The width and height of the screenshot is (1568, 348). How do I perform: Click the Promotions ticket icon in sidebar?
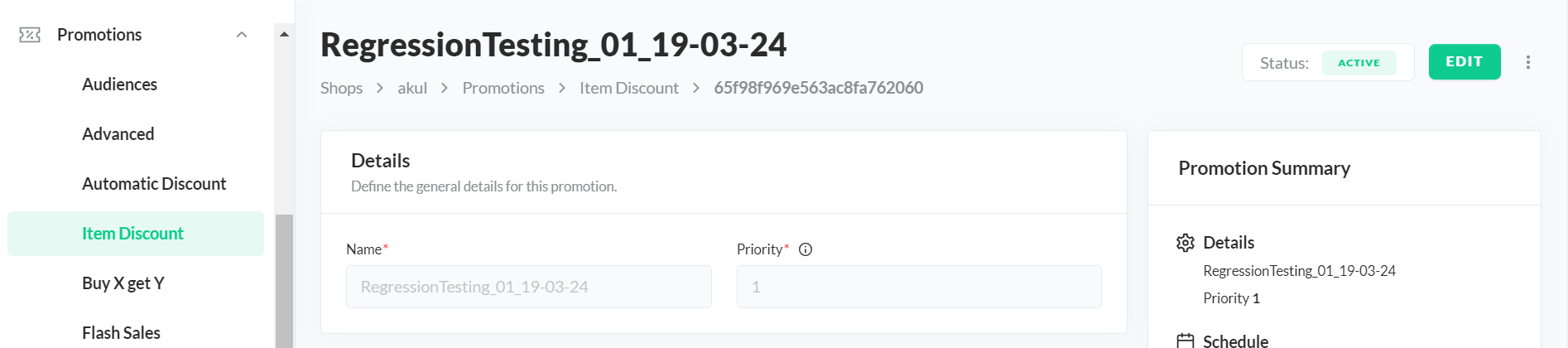pos(30,35)
